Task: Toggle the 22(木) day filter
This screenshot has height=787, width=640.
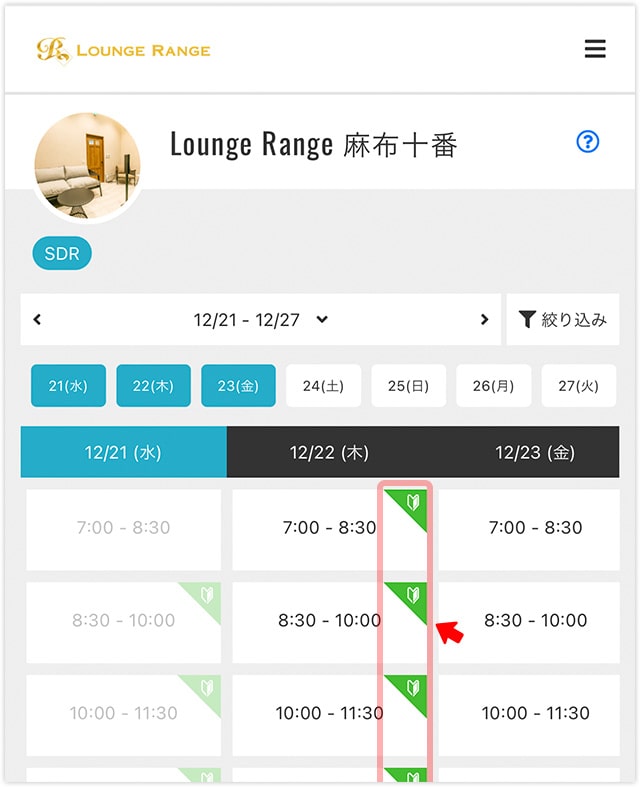Action: tap(153, 385)
